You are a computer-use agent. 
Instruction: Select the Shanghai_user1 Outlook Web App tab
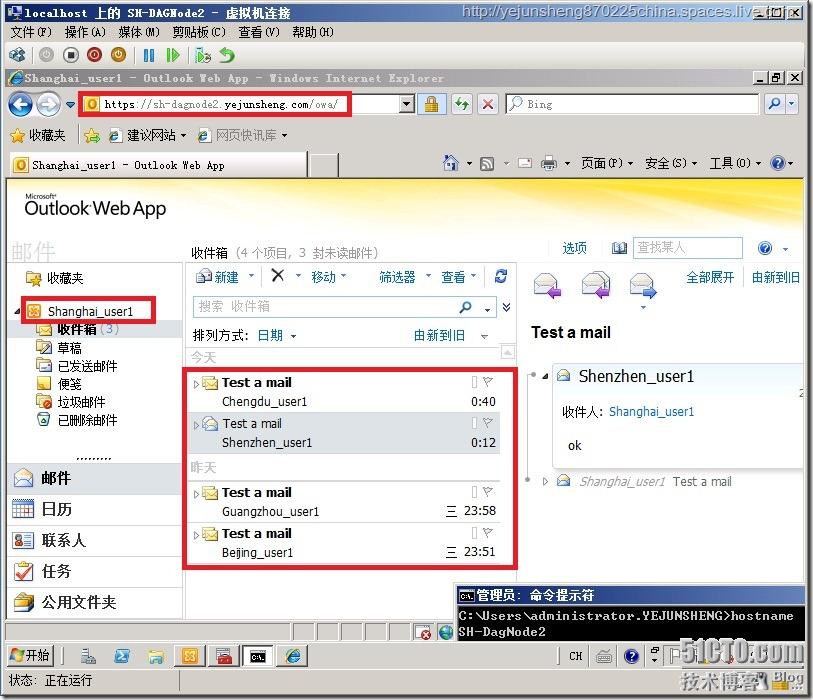click(x=158, y=165)
